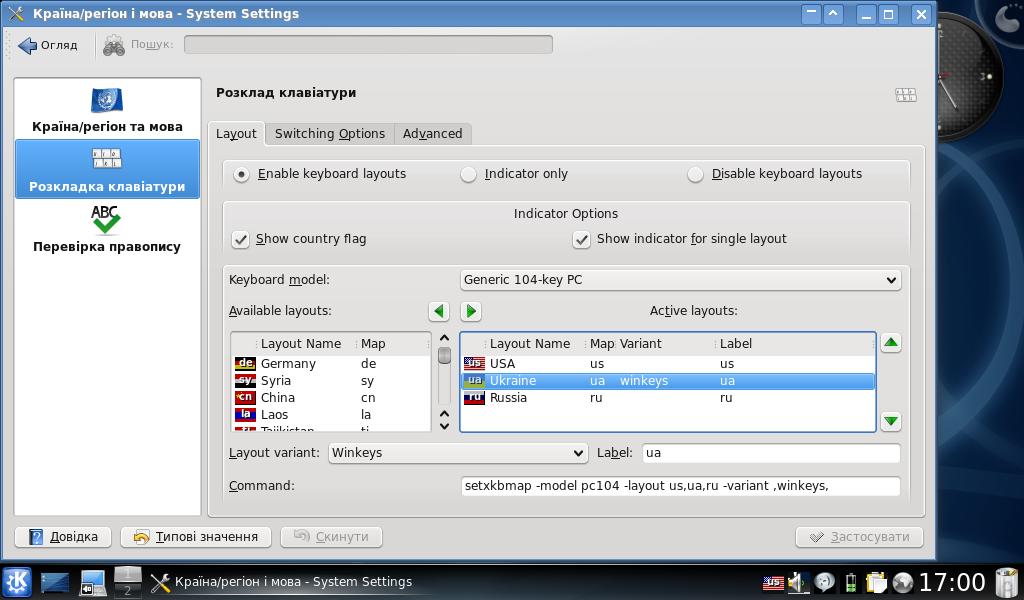
Task: Select the Russia layout row
Action: [x=667, y=398]
